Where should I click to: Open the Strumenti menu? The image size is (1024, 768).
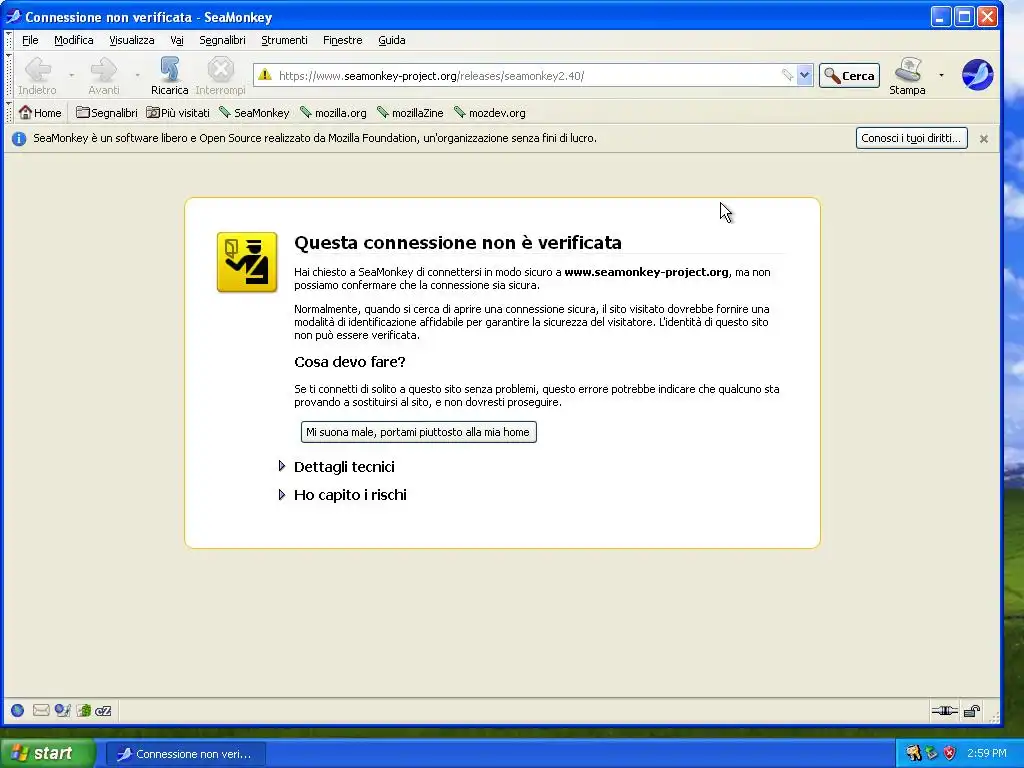coord(284,40)
